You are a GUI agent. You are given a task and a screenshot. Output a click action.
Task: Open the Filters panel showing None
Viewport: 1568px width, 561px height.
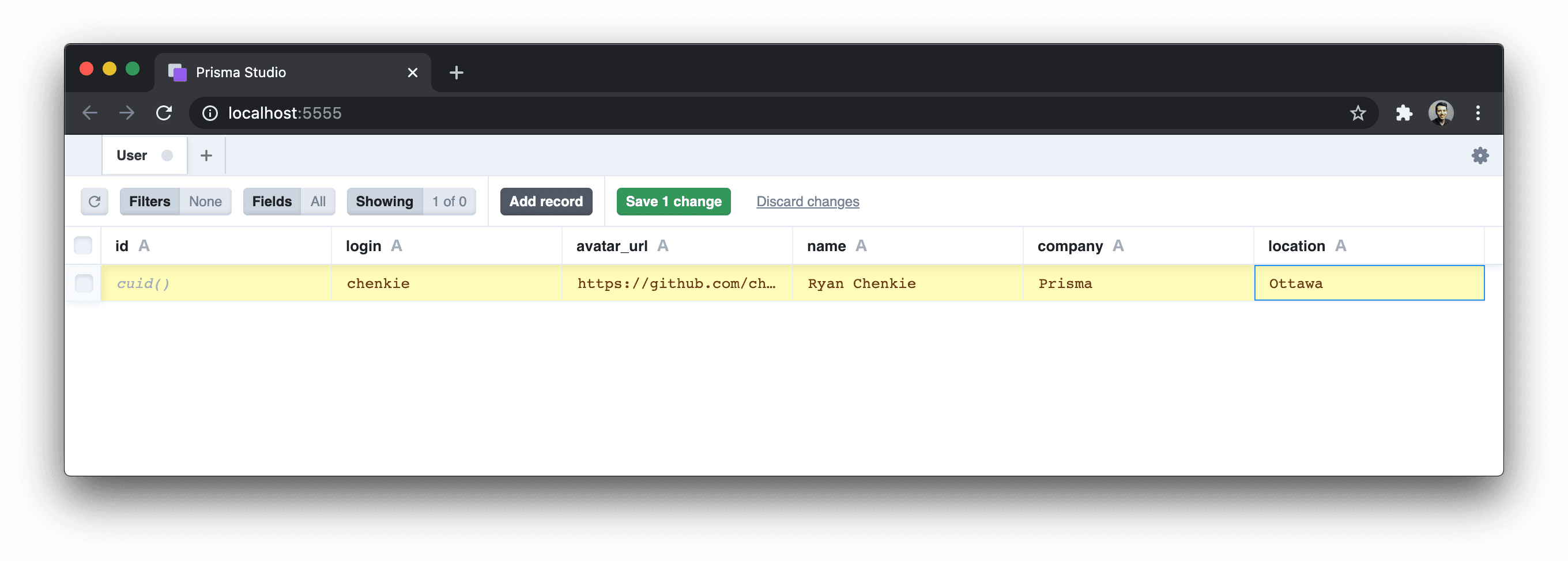point(150,202)
